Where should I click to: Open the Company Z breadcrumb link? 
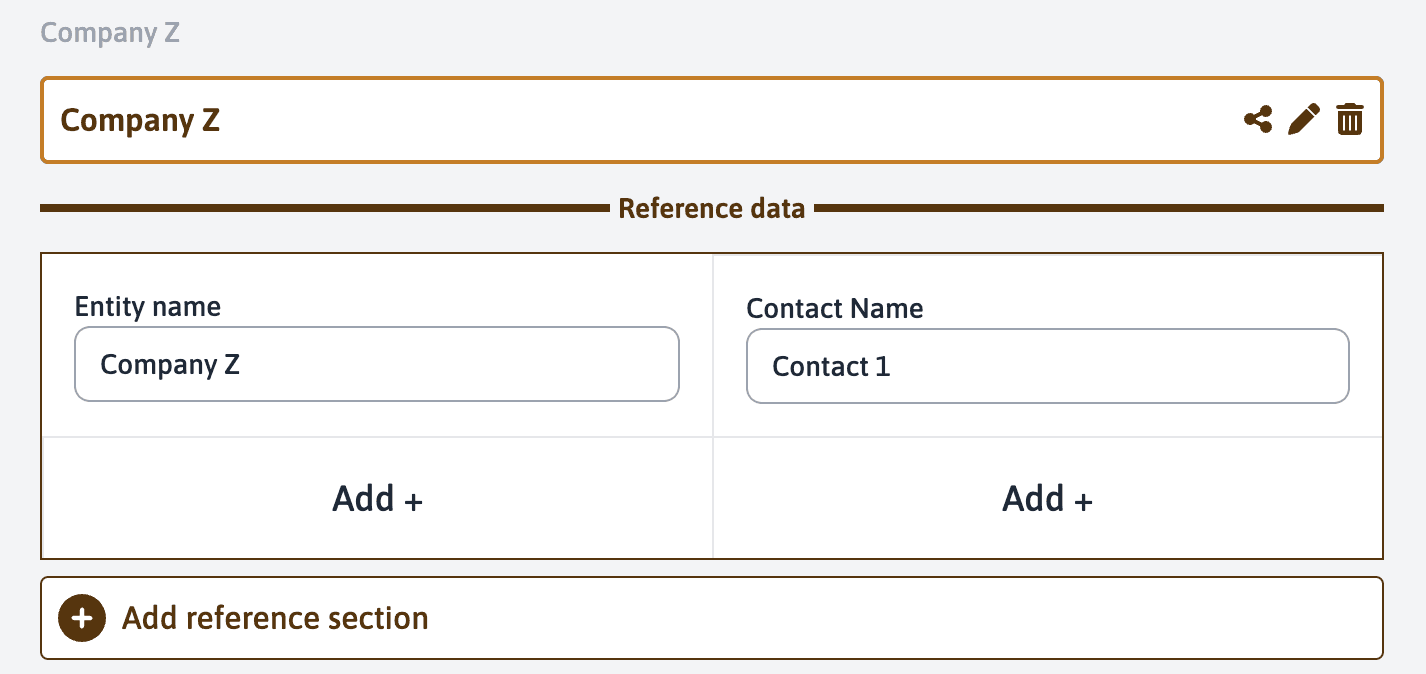(110, 32)
